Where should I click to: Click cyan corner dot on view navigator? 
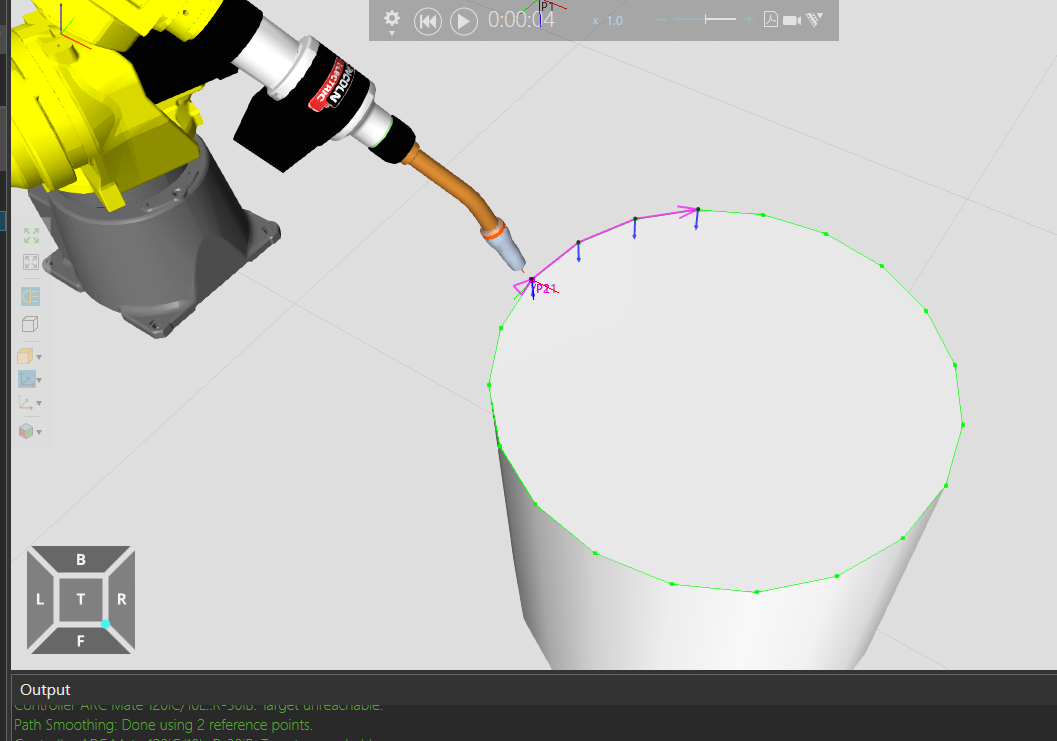(x=105, y=624)
